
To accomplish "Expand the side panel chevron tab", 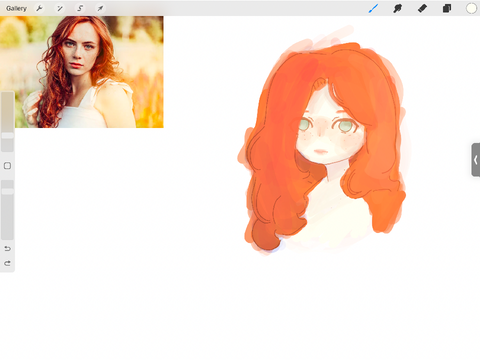I will (x=476, y=160).
